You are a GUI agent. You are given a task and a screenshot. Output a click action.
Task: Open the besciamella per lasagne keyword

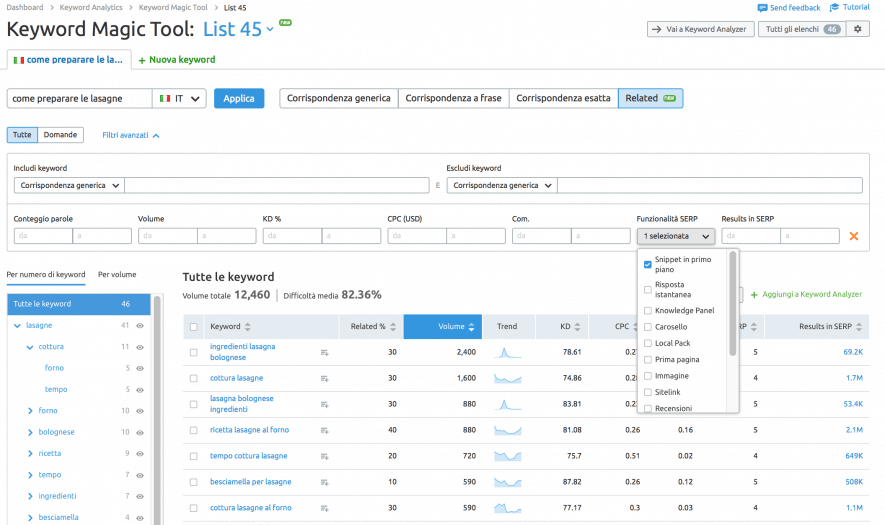click(x=251, y=482)
